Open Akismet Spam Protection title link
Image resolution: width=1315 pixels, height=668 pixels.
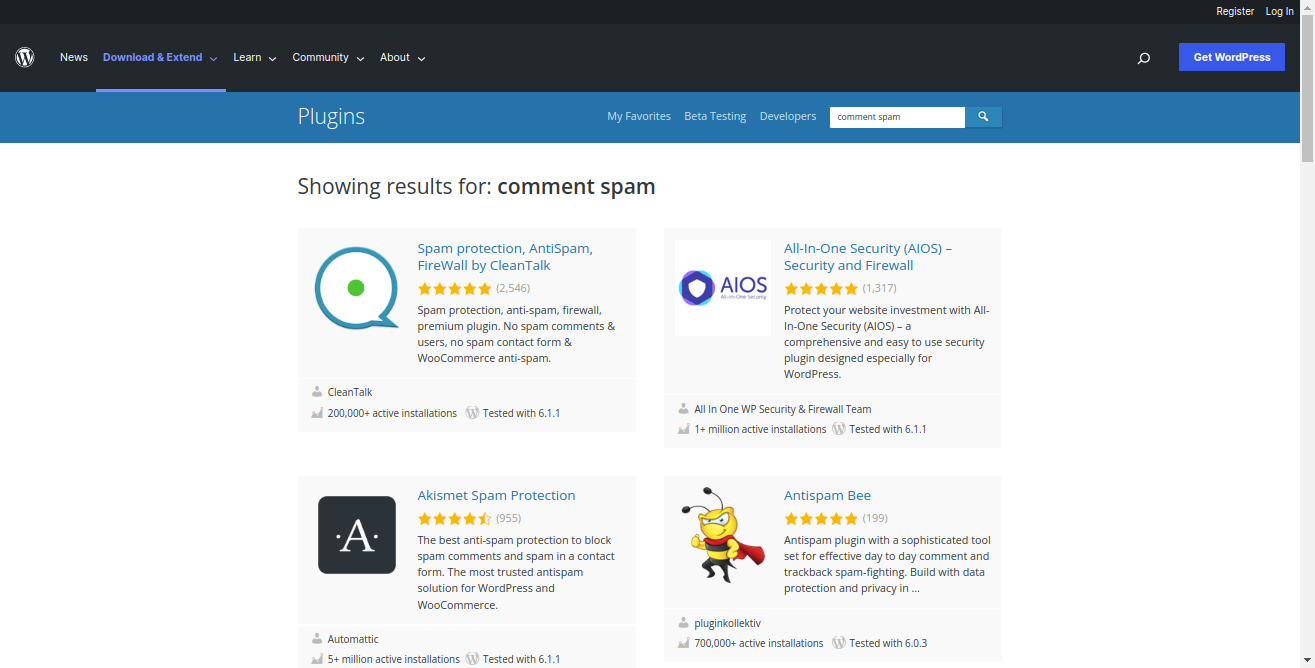496,495
